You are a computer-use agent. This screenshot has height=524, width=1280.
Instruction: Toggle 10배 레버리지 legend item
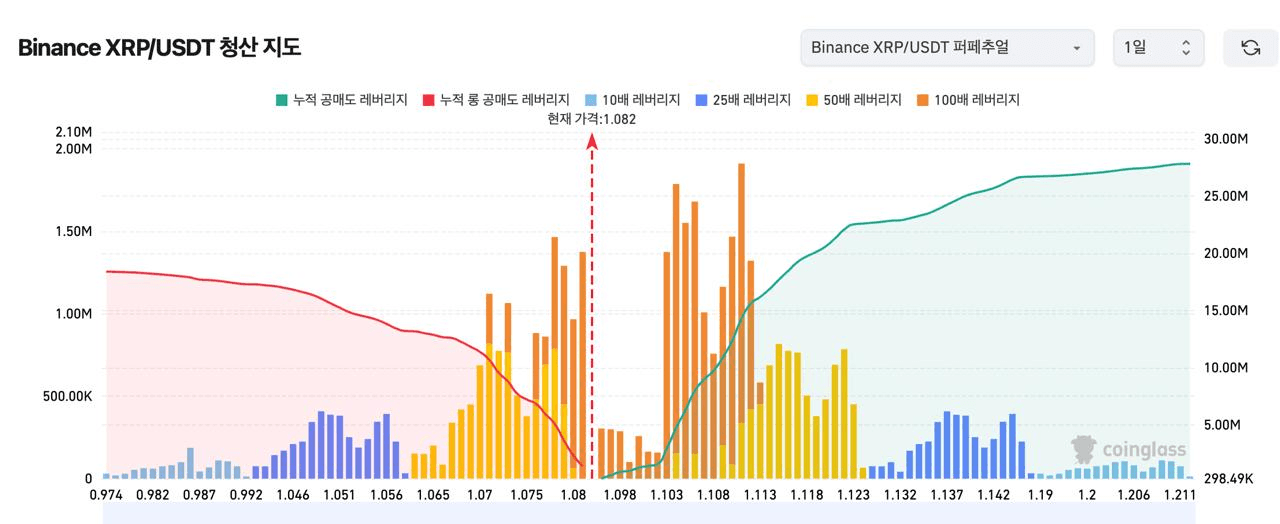(x=632, y=100)
